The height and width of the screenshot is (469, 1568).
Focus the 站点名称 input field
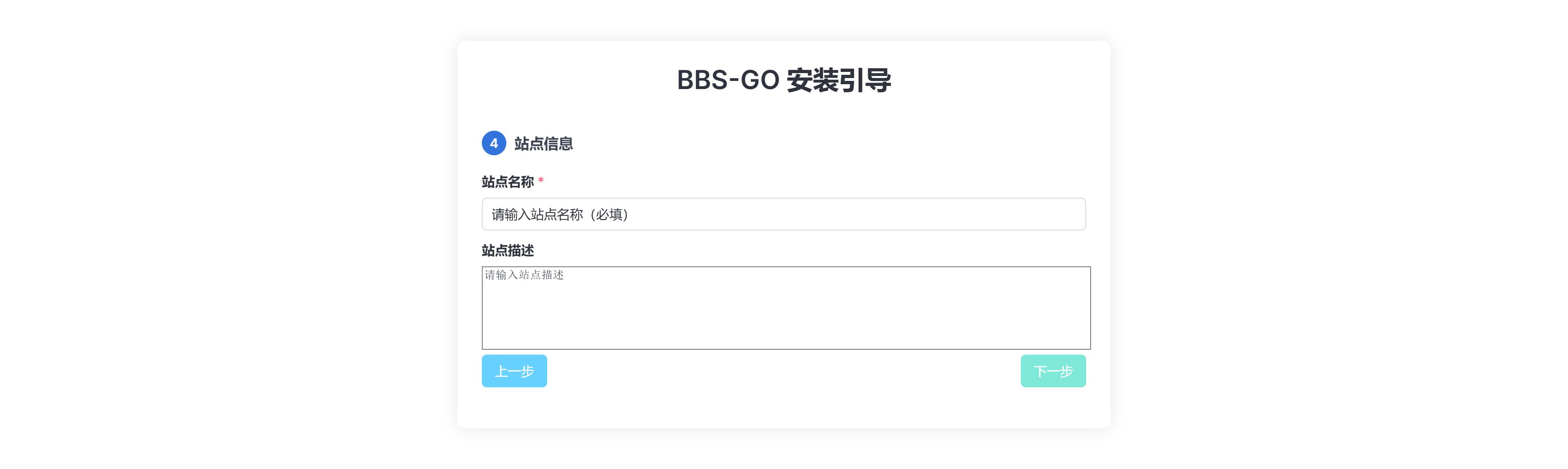(784, 214)
